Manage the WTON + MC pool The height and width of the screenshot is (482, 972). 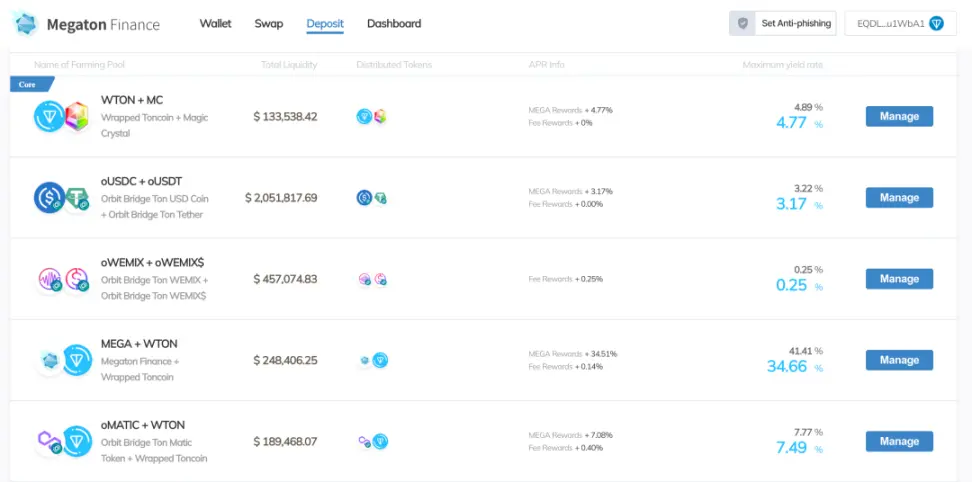pyautogui.click(x=899, y=116)
